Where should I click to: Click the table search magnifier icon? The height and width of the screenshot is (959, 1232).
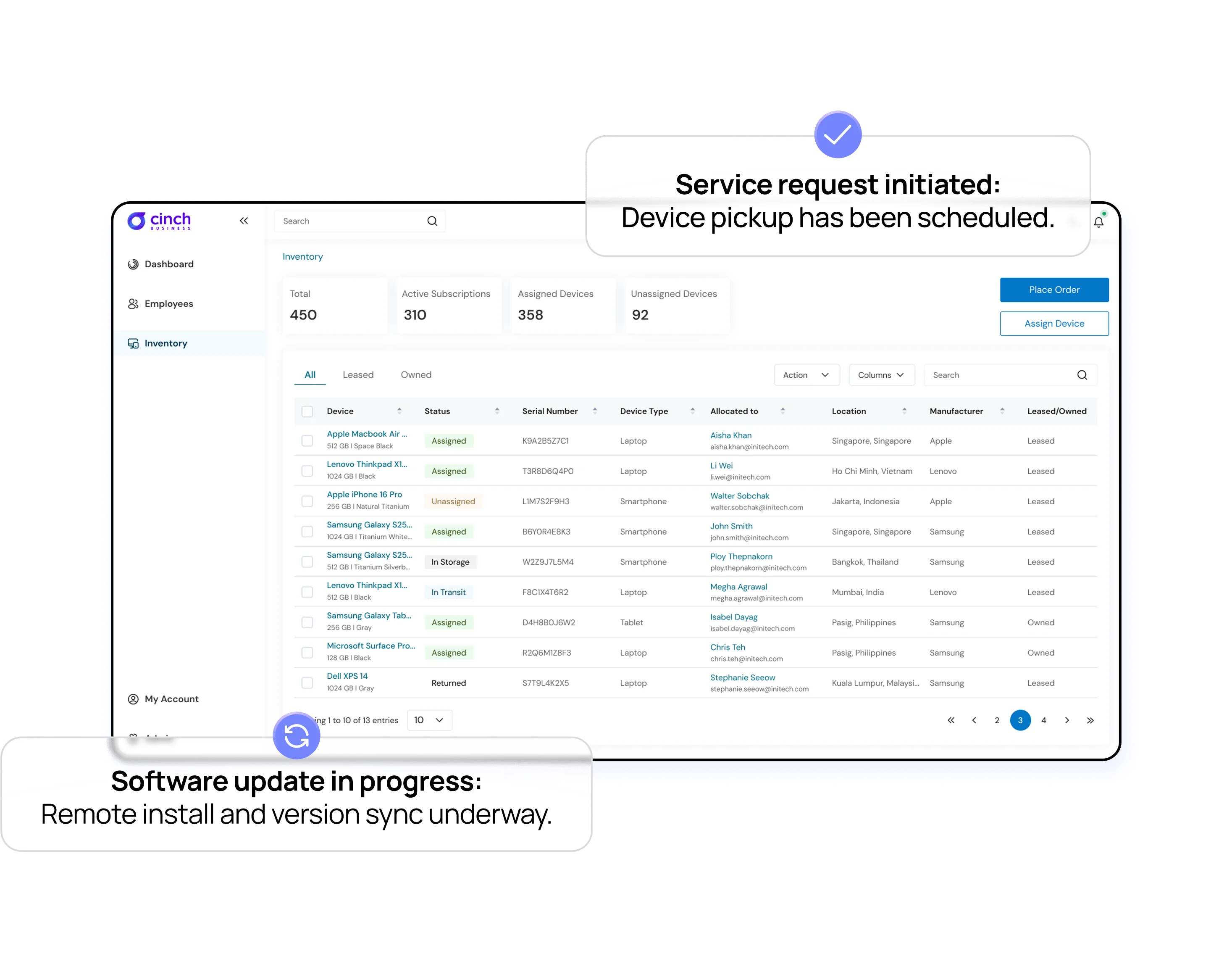(x=1081, y=375)
